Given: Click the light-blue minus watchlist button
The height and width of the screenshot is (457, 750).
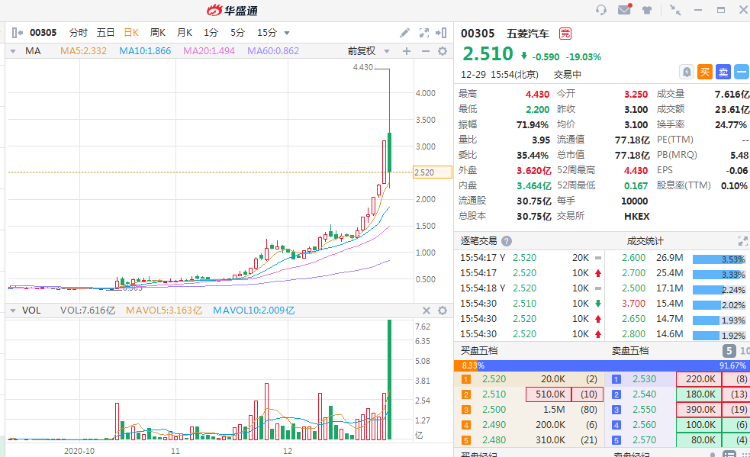Looking at the screenshot, I should (x=741, y=72).
